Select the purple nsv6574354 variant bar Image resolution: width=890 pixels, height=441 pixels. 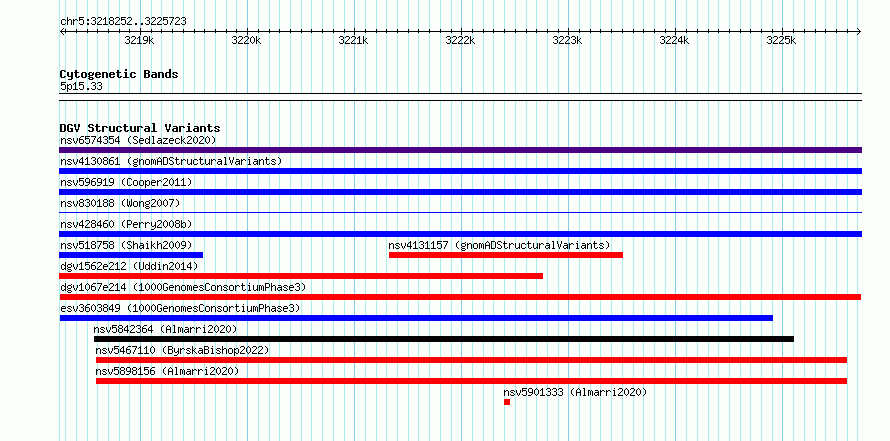pos(460,150)
